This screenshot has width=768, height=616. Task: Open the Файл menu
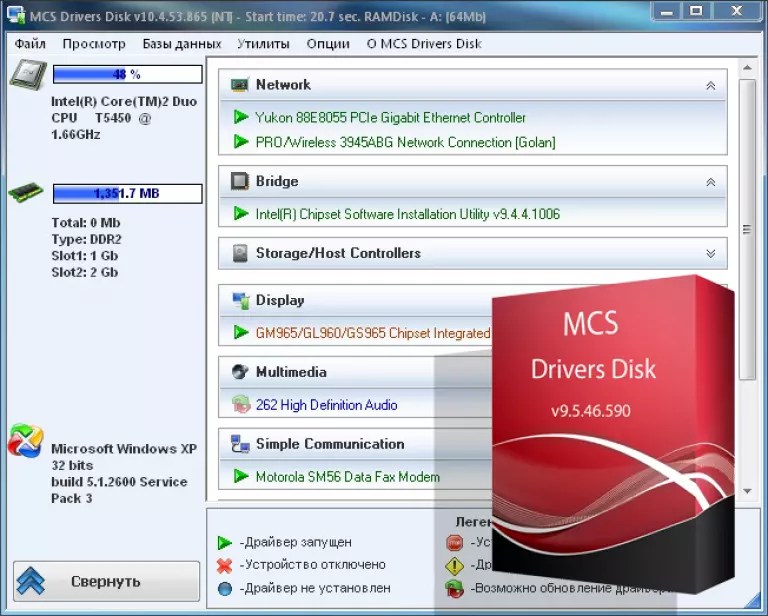(30, 44)
